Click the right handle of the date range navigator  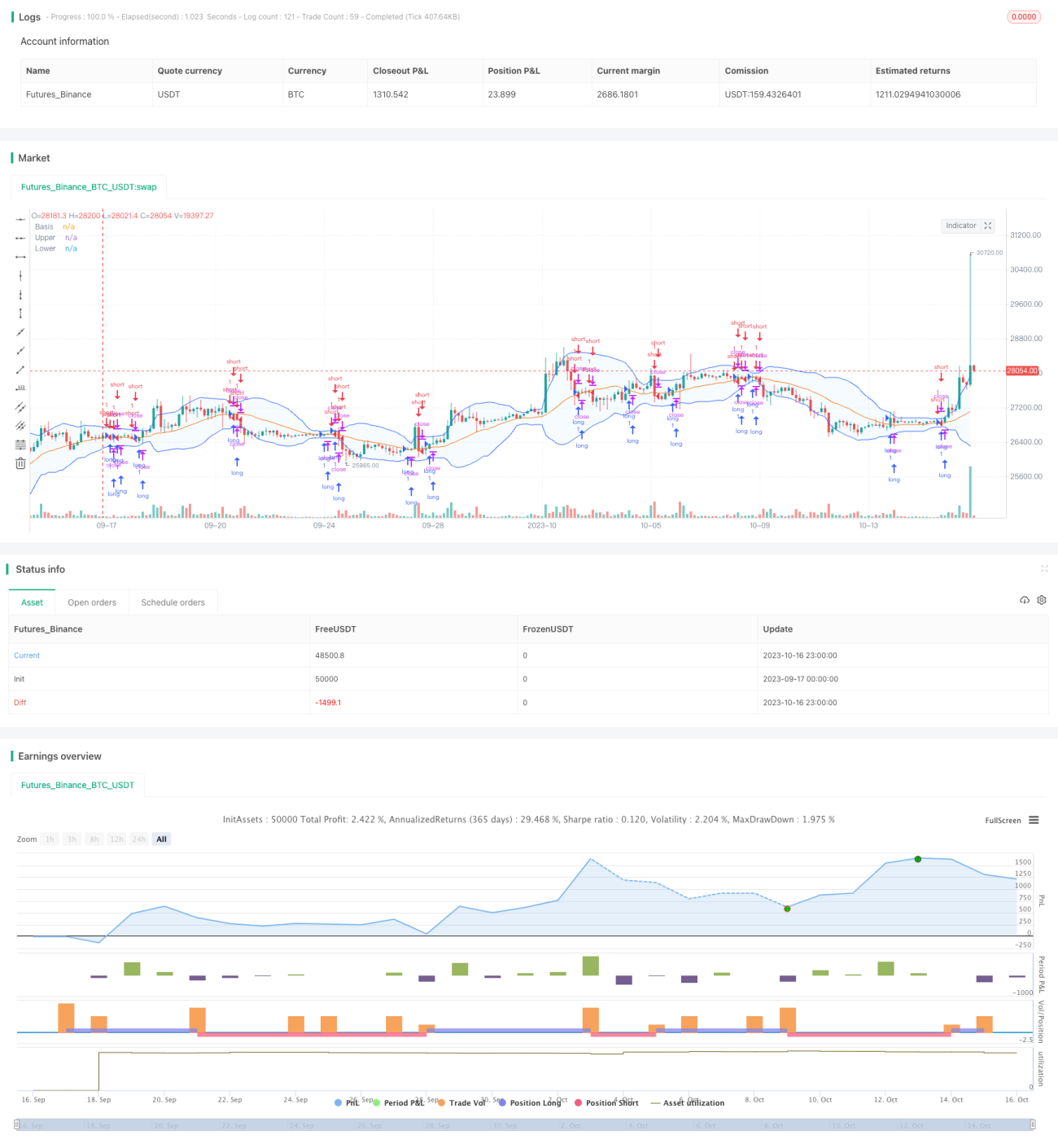(x=1033, y=1124)
